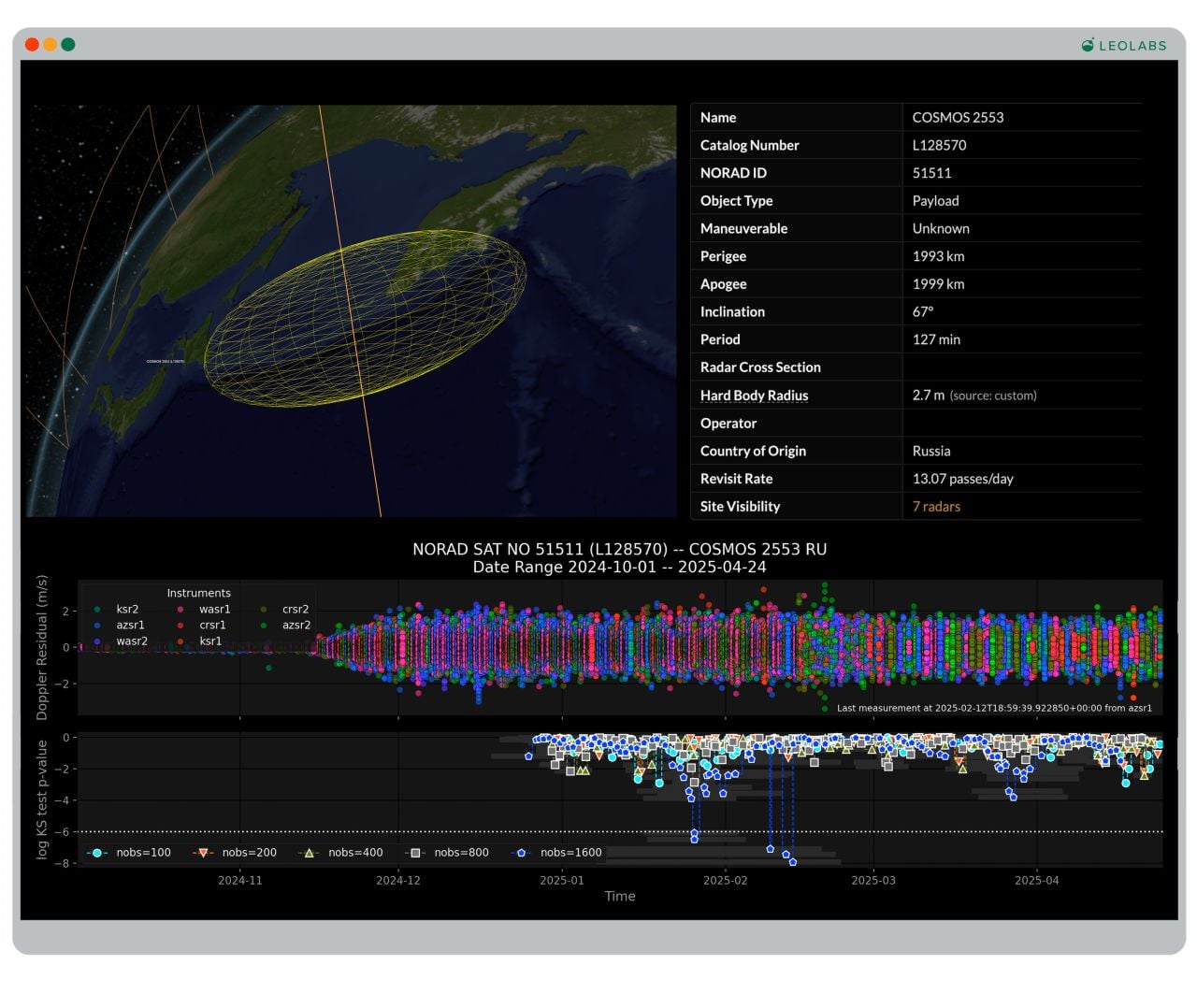Click the green fullscreen window dot
The image size is (1197, 1008).
click(68, 44)
